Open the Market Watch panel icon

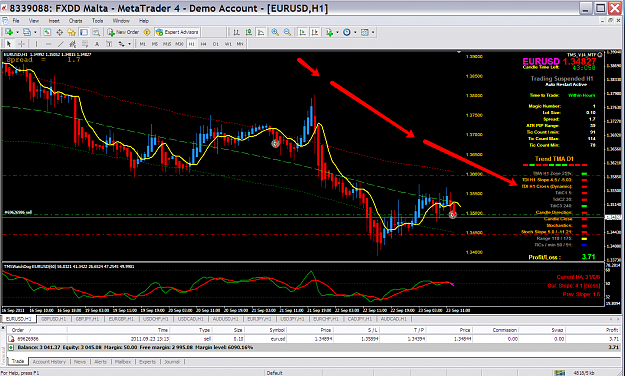(x=47, y=32)
